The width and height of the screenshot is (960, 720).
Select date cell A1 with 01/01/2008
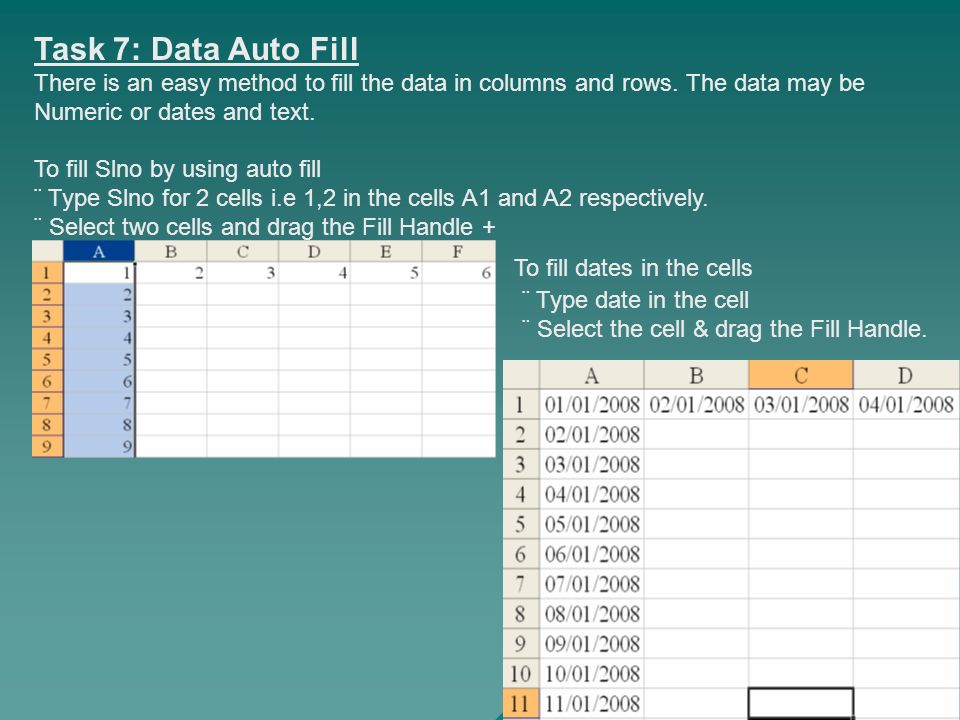(591, 405)
